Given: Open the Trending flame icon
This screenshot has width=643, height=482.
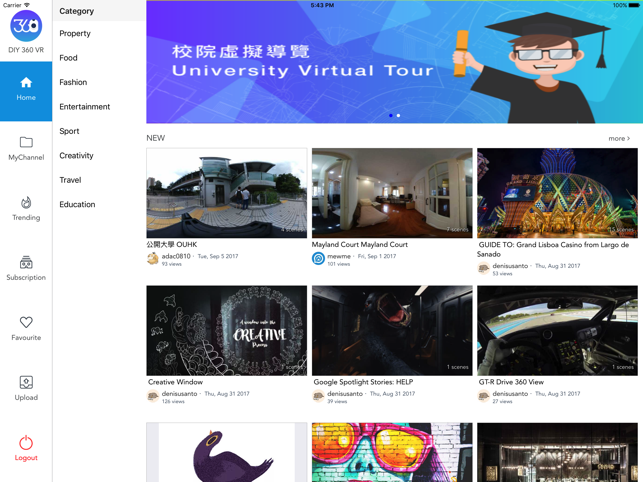Looking at the screenshot, I should 26,203.
